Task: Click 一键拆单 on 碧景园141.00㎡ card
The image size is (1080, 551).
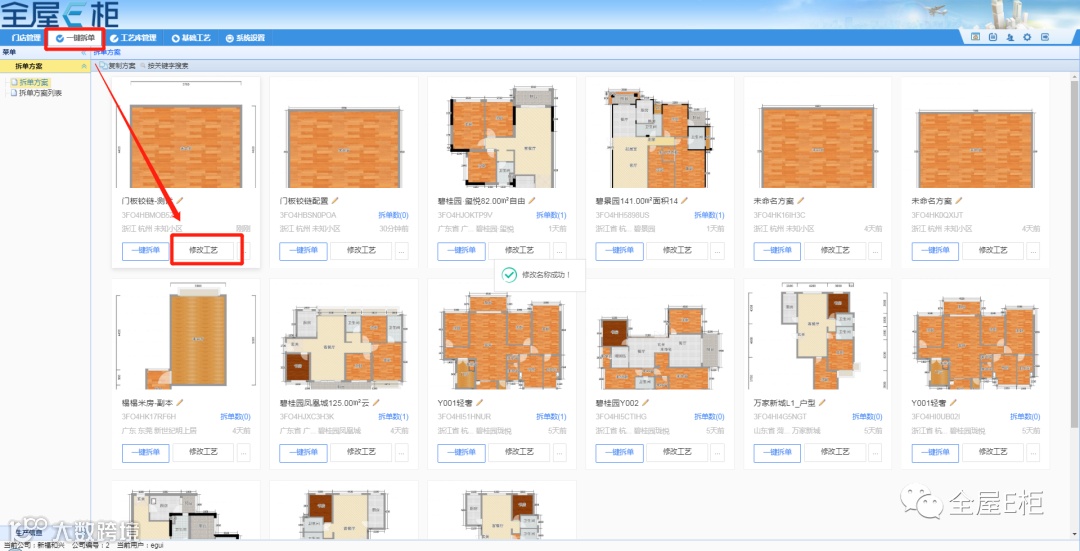Action: [x=619, y=251]
